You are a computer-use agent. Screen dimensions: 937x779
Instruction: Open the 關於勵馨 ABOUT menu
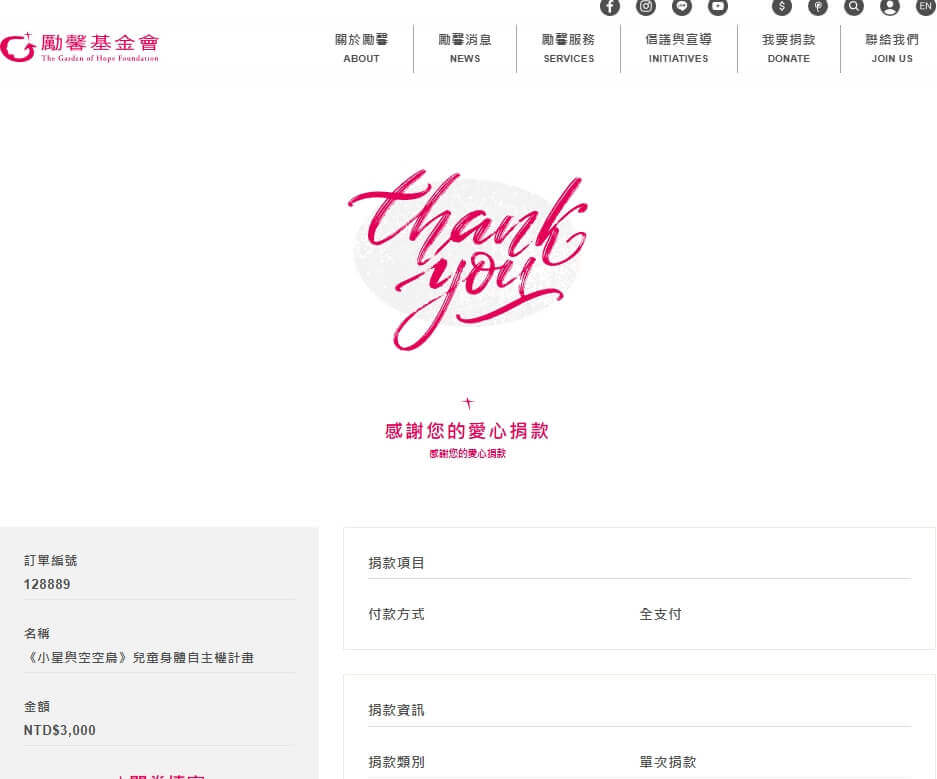[361, 48]
